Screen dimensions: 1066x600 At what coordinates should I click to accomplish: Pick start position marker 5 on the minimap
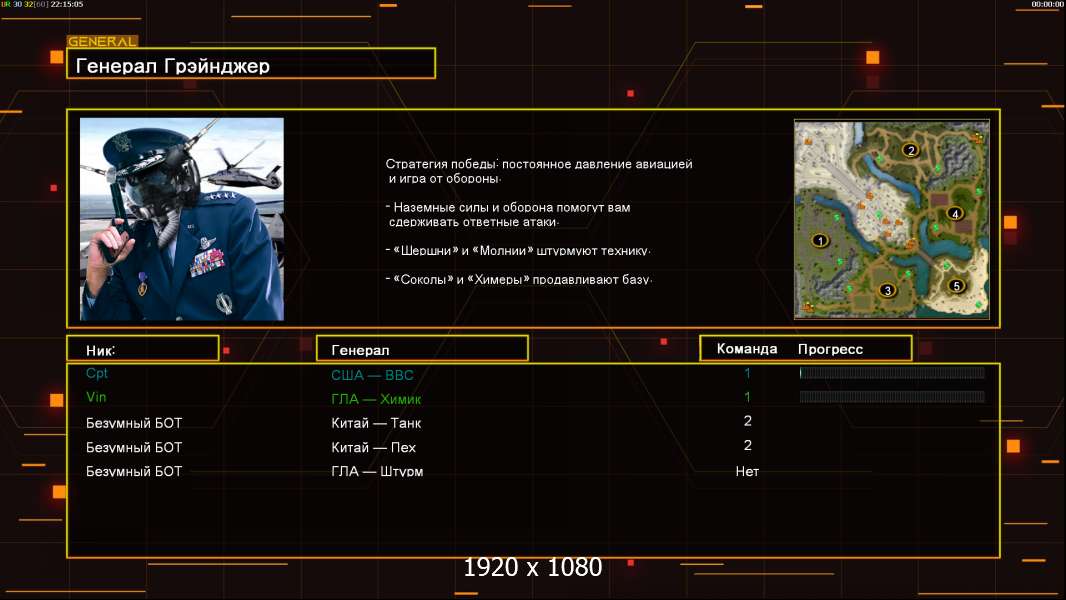coord(957,286)
